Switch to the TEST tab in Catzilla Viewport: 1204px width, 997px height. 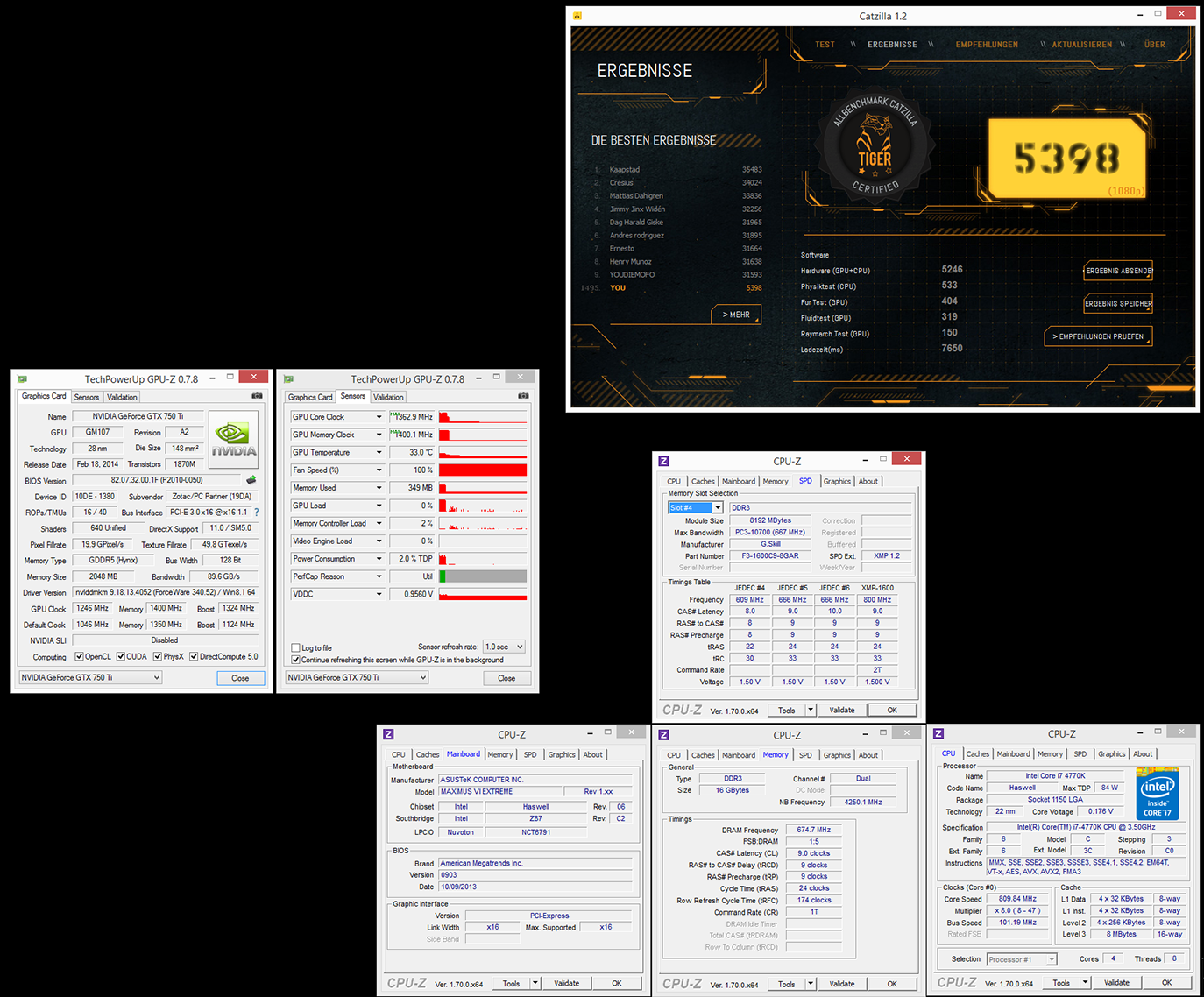(825, 45)
